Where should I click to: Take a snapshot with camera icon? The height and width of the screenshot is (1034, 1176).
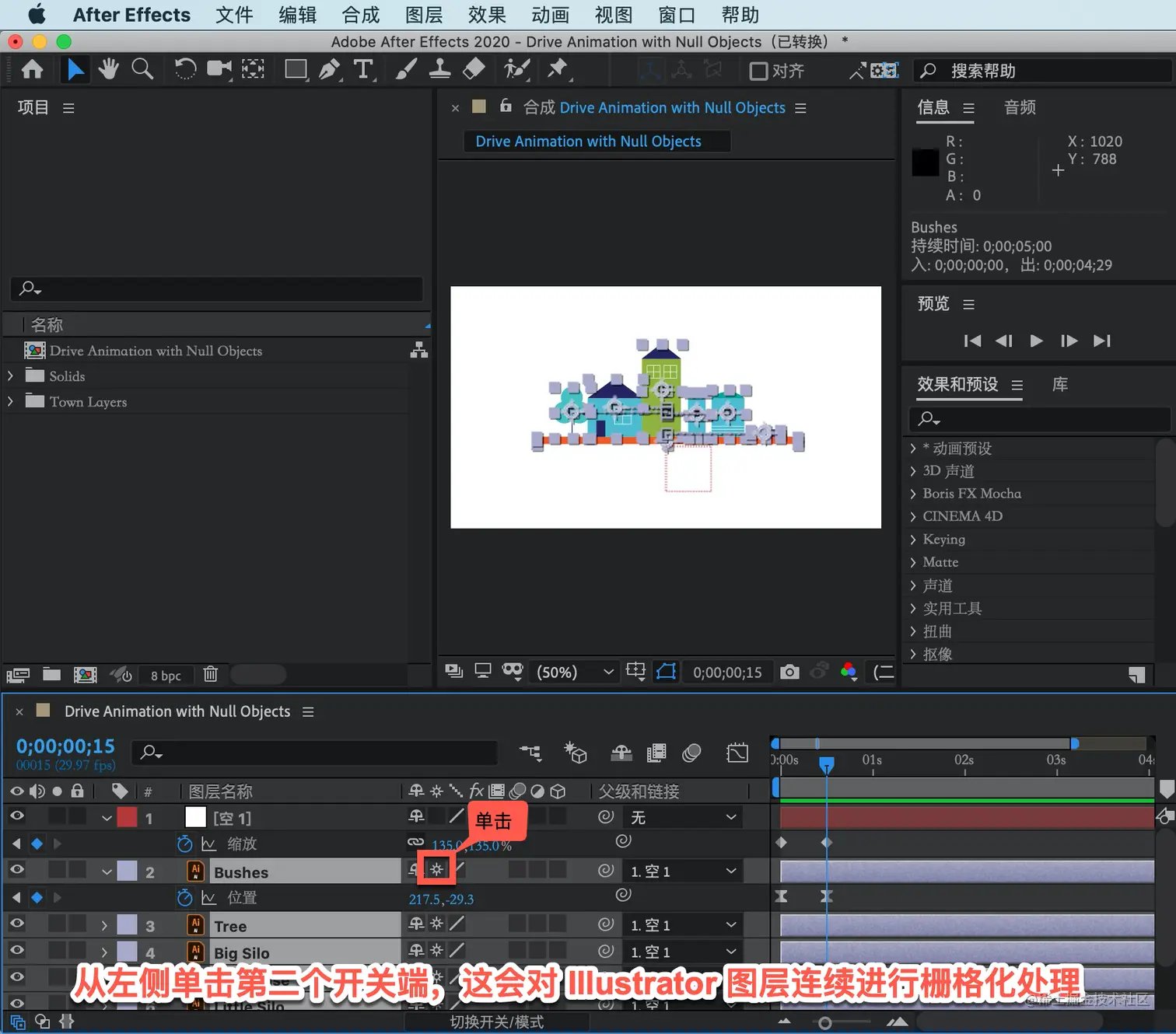789,672
